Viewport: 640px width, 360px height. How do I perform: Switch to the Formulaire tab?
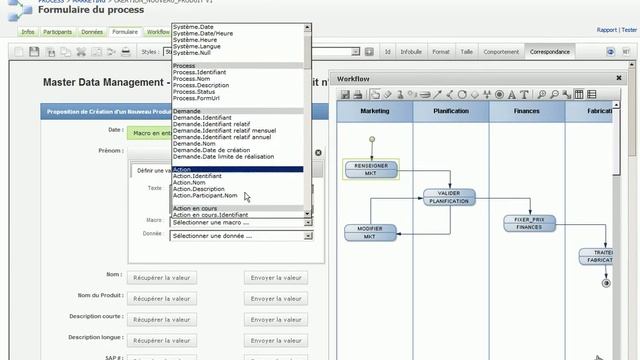[125, 32]
